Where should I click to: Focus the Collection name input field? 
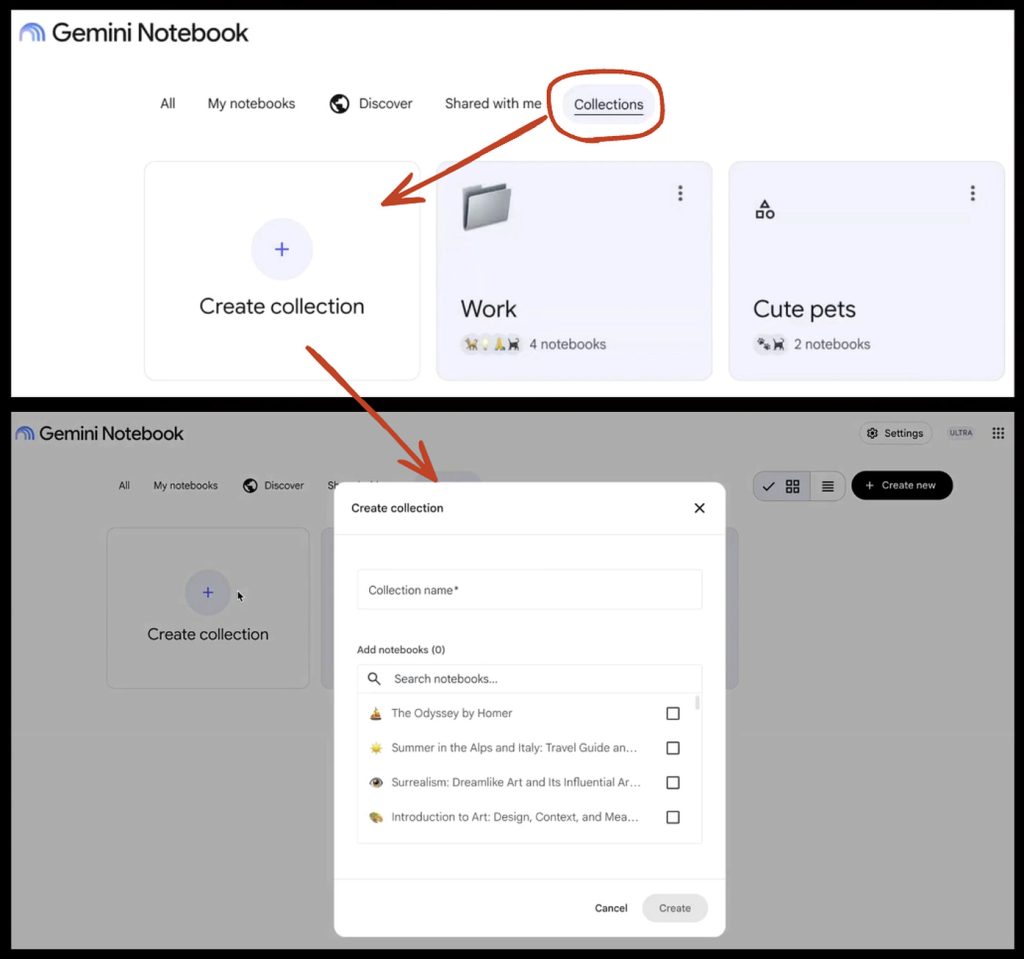click(530, 590)
